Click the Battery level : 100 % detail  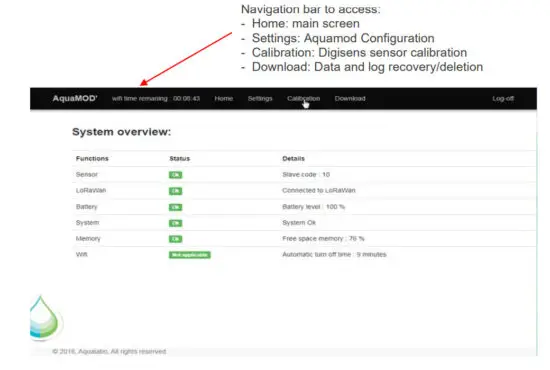pyautogui.click(x=314, y=207)
